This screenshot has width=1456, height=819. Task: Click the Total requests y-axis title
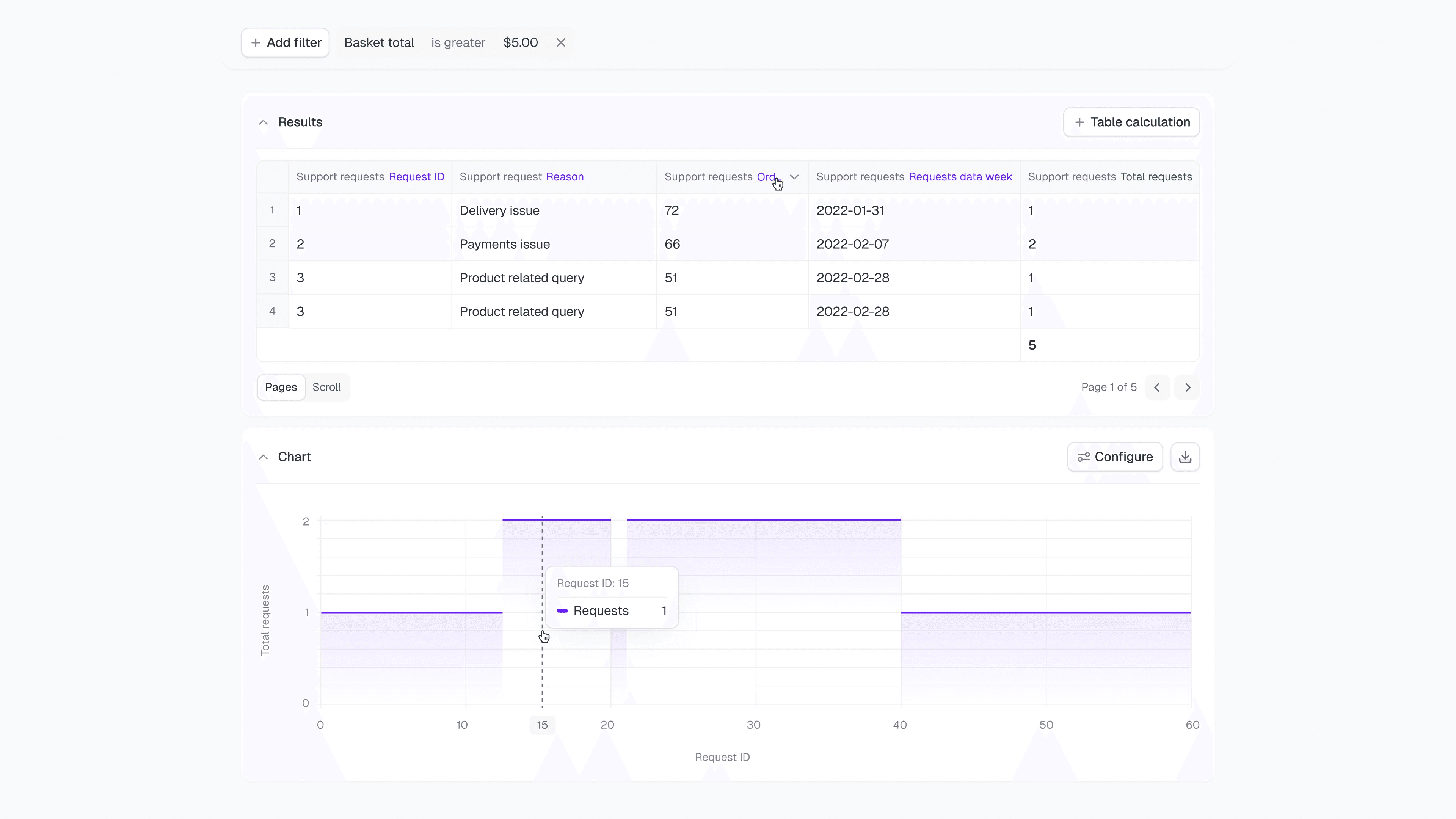[265, 620]
